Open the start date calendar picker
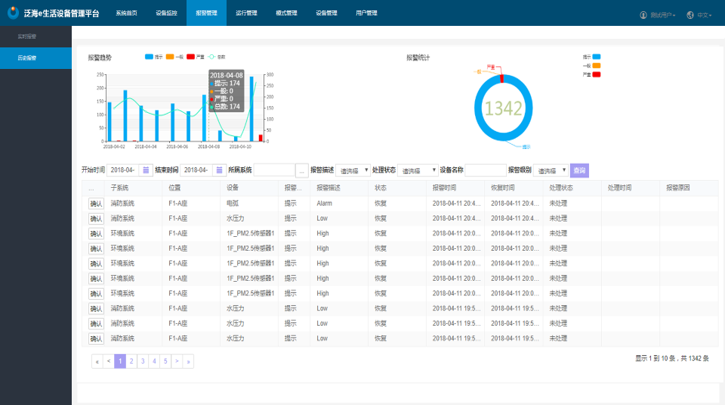 click(146, 170)
